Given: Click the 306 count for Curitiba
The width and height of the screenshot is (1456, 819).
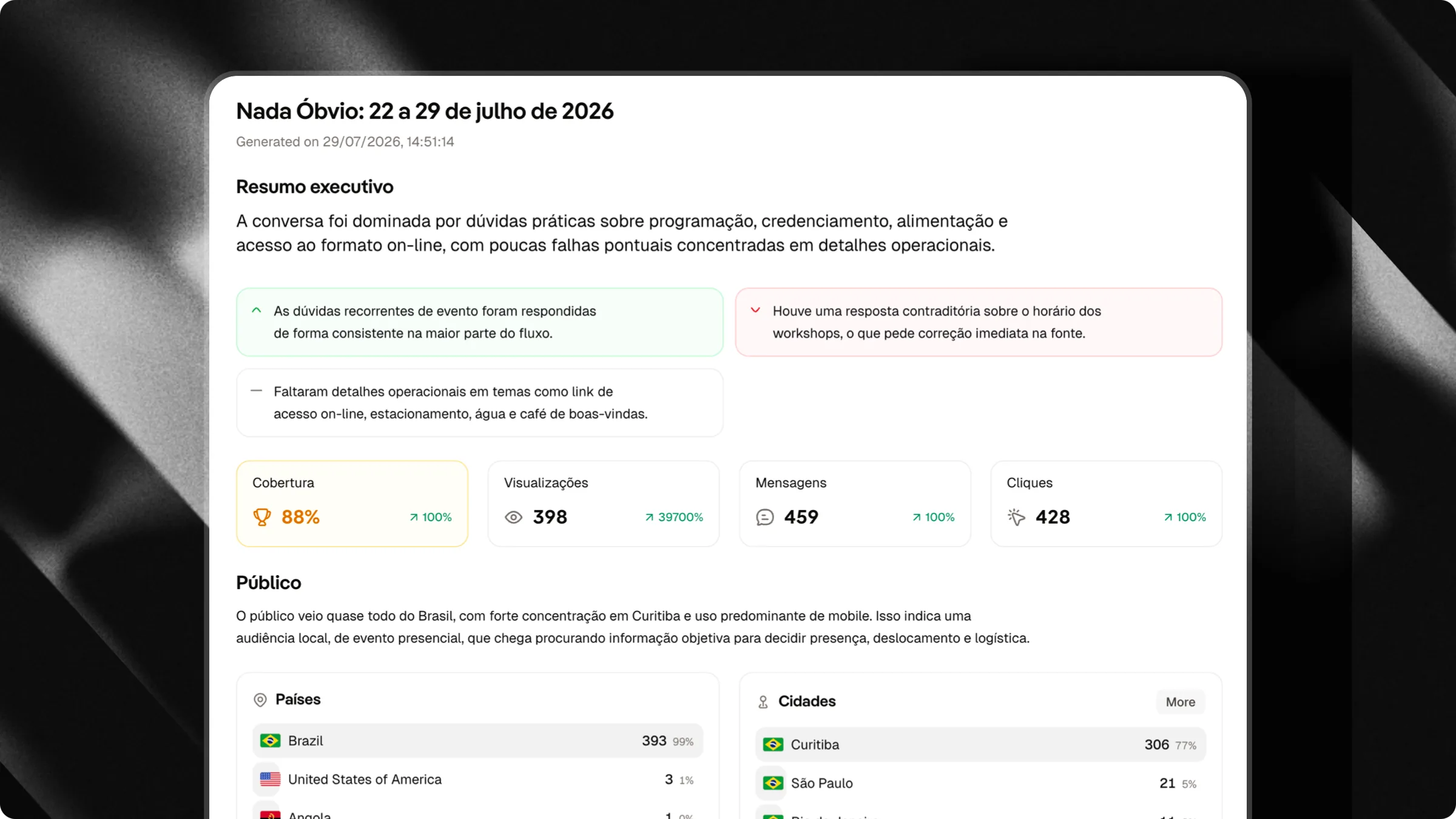Looking at the screenshot, I should [1156, 744].
